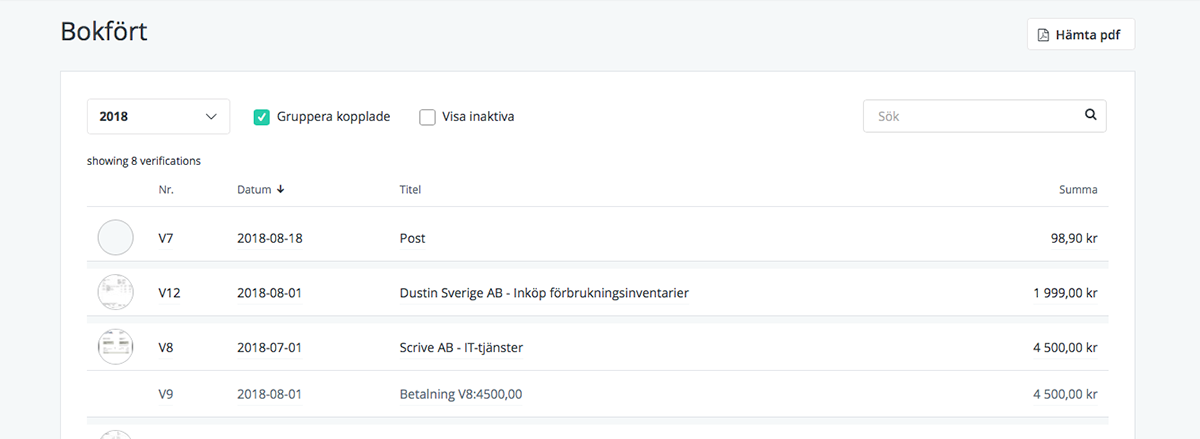The image size is (1200, 439).
Task: Sort by the Titel column header
Action: [x=410, y=189]
